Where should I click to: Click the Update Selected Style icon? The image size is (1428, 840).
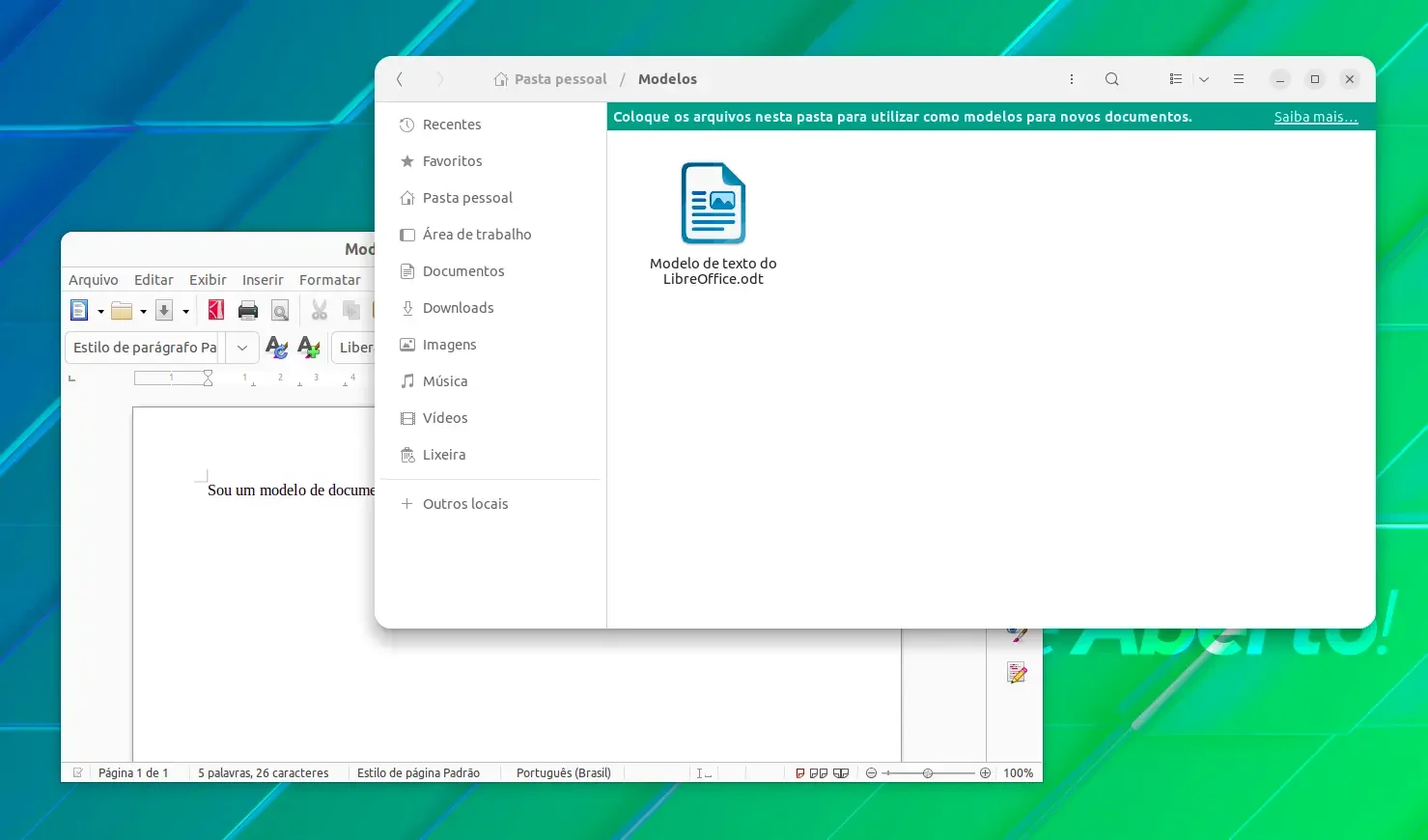coord(276,347)
